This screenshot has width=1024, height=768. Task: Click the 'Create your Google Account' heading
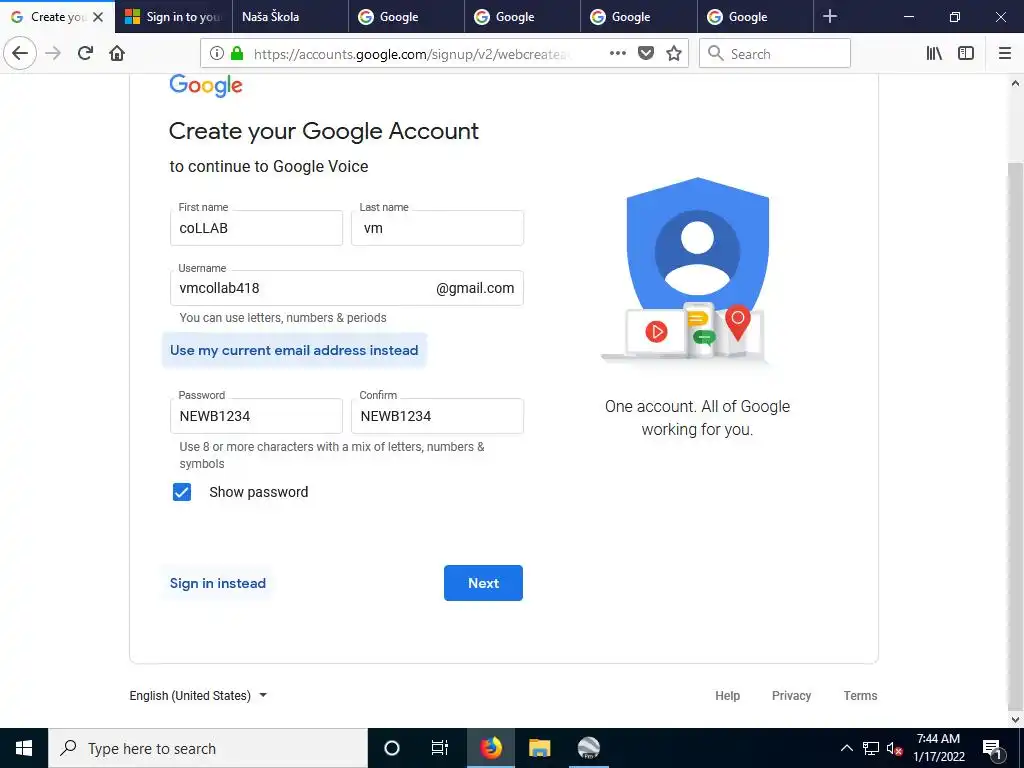pos(324,131)
